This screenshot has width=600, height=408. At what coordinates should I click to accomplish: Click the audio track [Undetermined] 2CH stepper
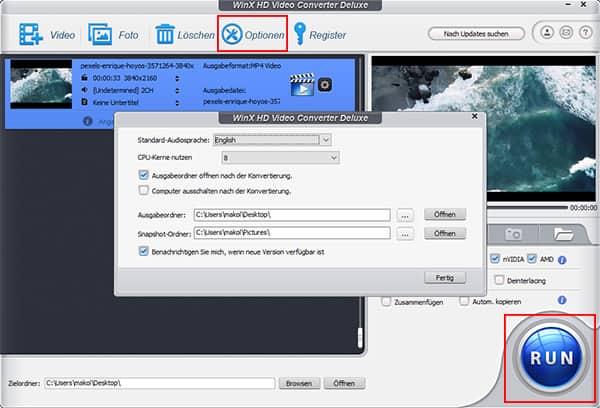coord(177,91)
